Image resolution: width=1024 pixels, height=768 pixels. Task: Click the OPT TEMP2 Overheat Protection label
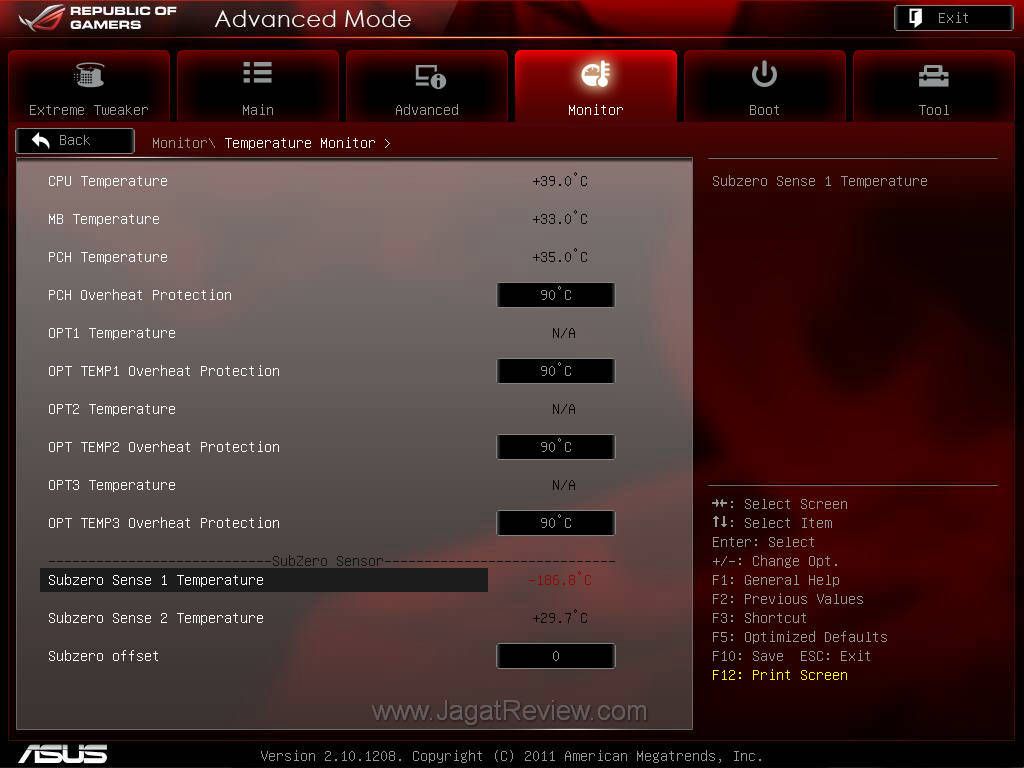point(164,447)
